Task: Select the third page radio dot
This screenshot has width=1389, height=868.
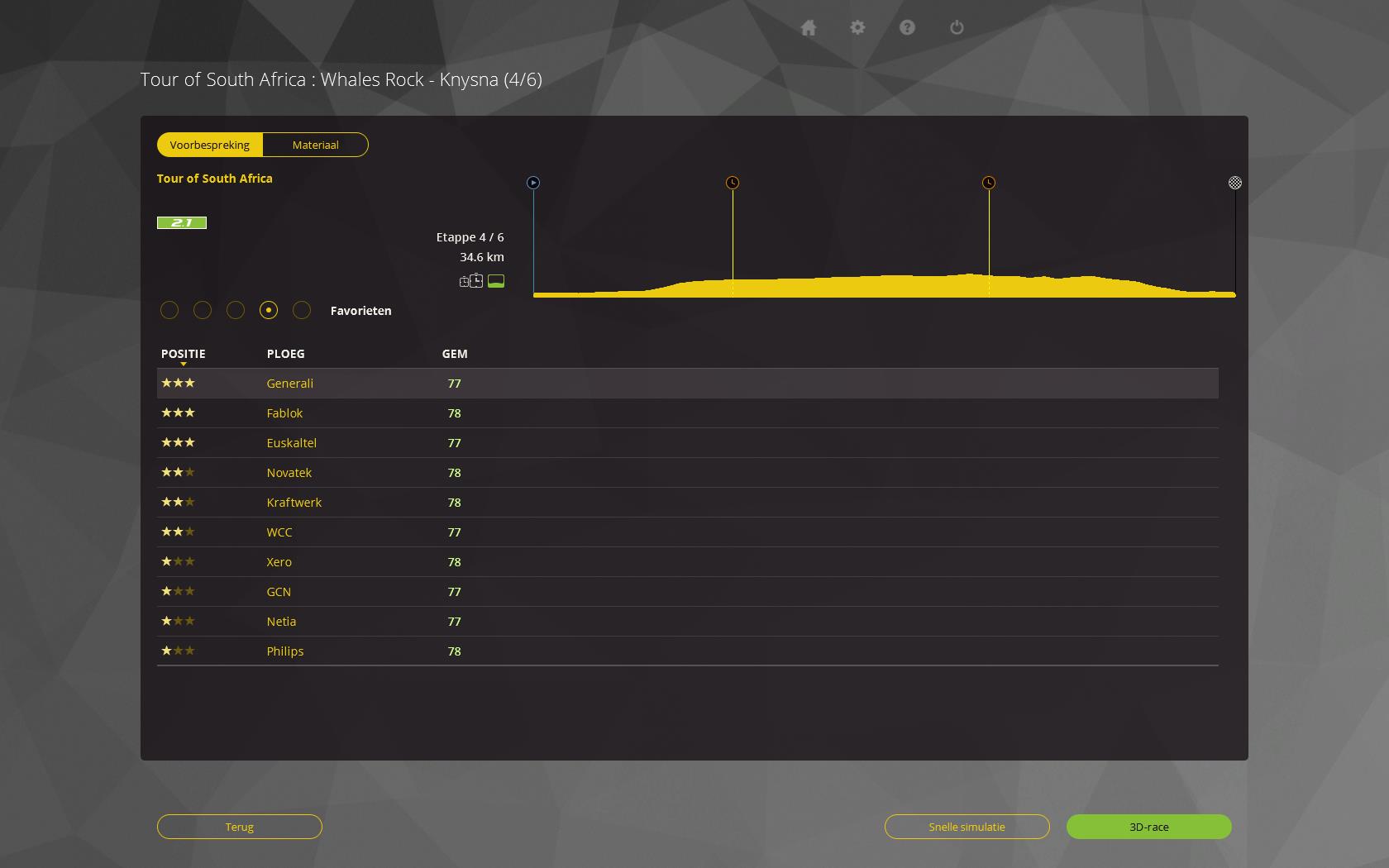Action: tap(236, 310)
